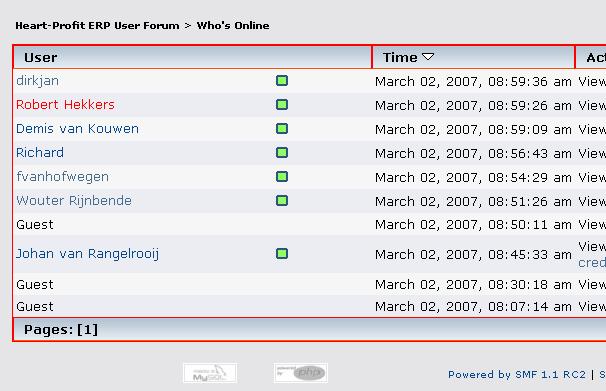Click the Powered by SMF 1.1 RC2 link
This screenshot has height=391, width=606.
(x=517, y=374)
